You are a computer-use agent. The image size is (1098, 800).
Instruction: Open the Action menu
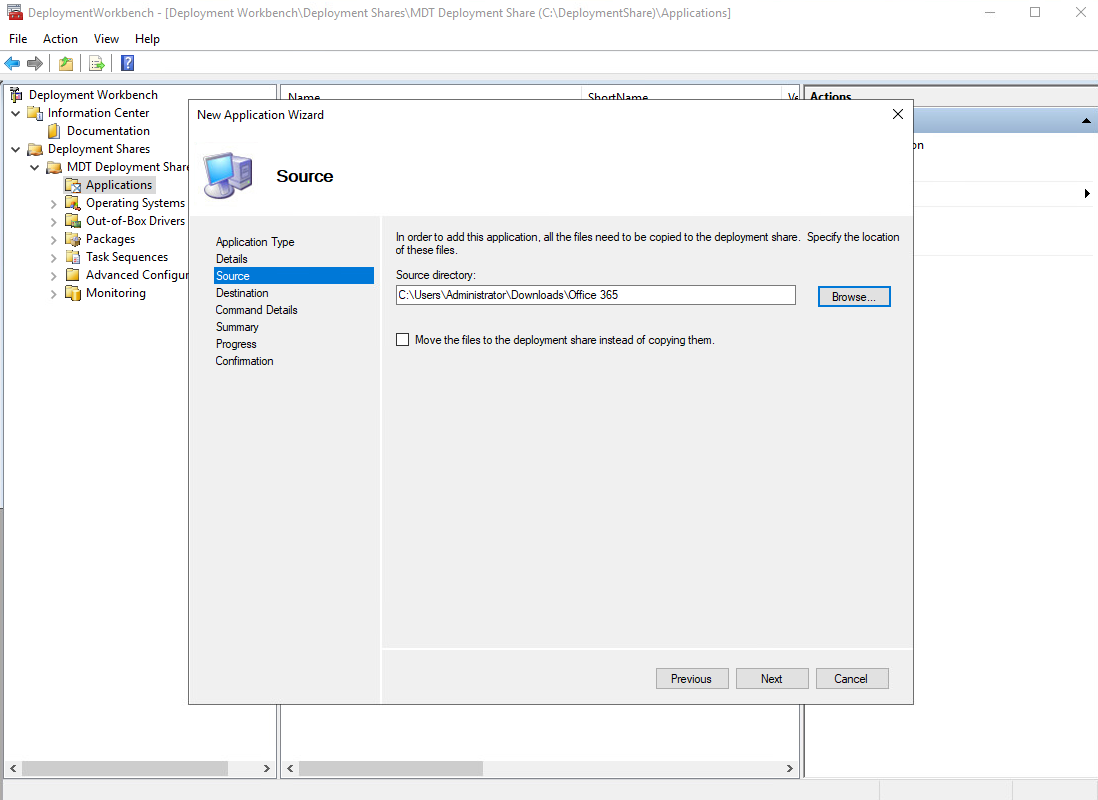tap(60, 39)
